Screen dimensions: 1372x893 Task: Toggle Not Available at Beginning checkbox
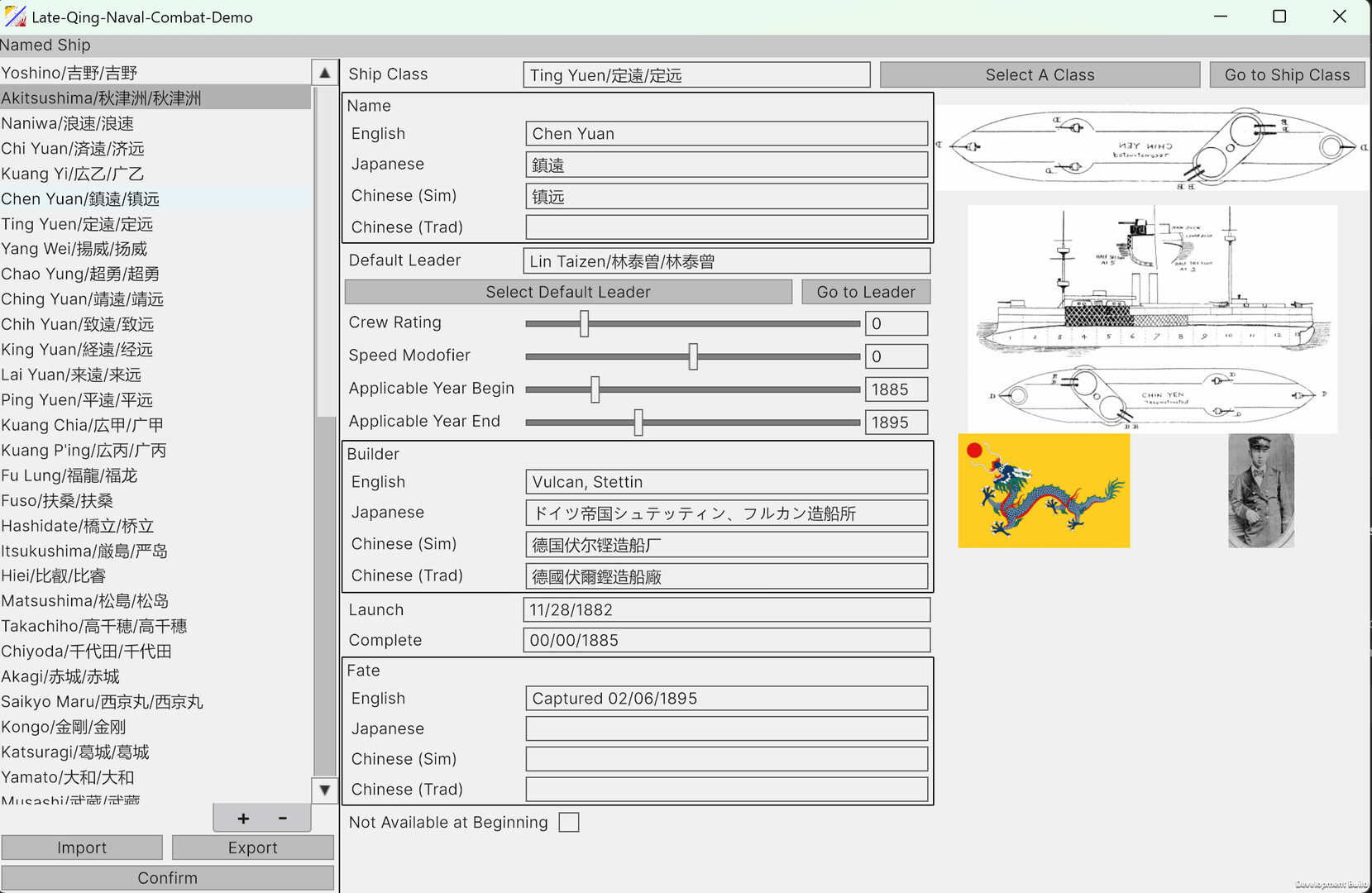(x=569, y=823)
